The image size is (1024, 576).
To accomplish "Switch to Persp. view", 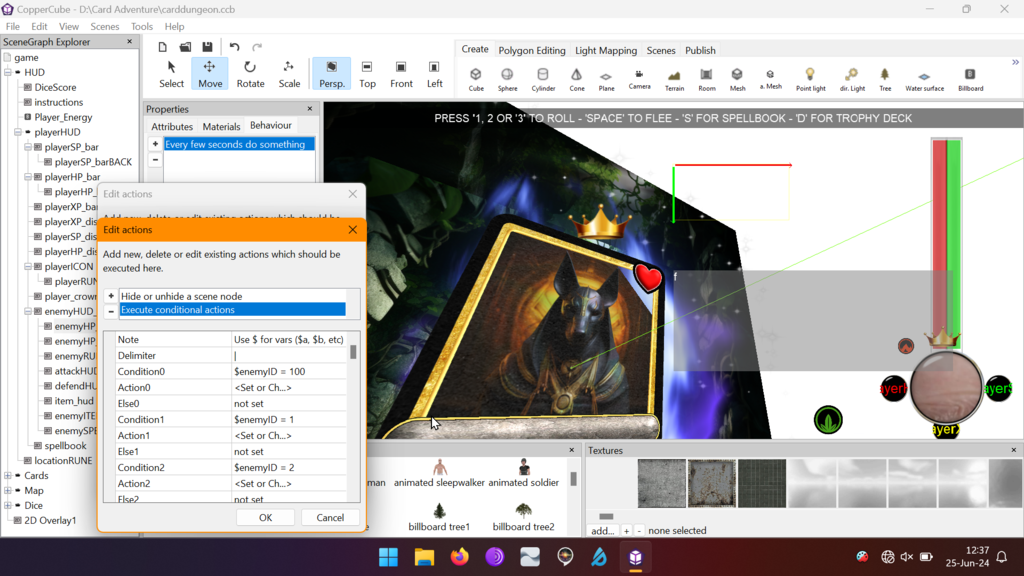I will pos(332,74).
